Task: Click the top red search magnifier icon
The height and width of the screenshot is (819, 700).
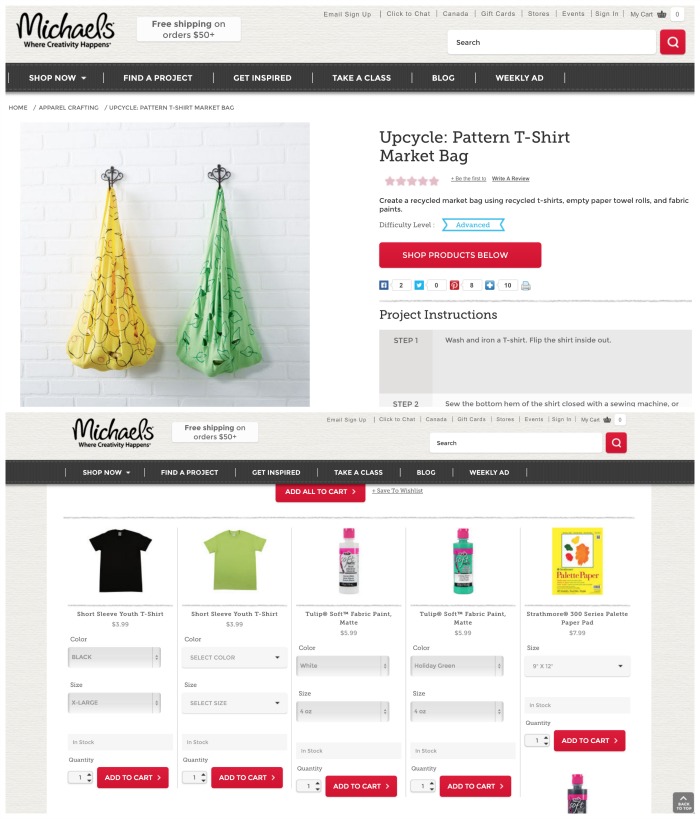Action: [672, 42]
